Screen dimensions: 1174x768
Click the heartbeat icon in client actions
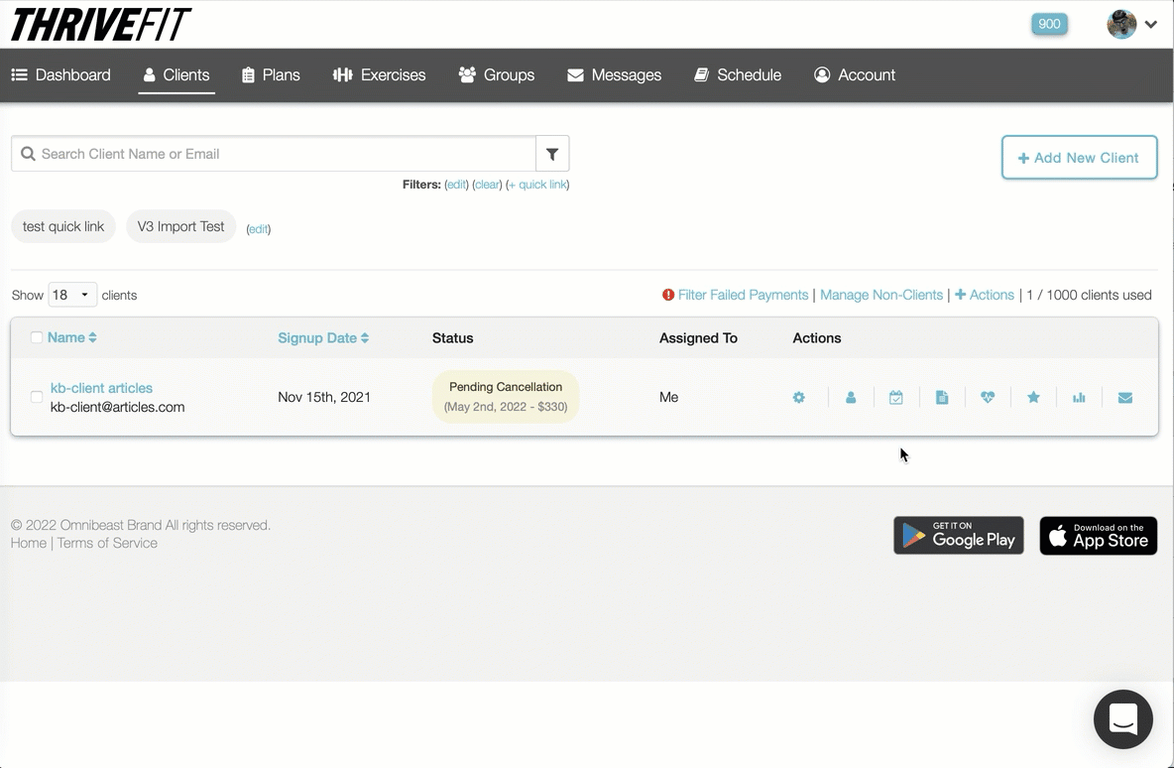click(x=988, y=398)
